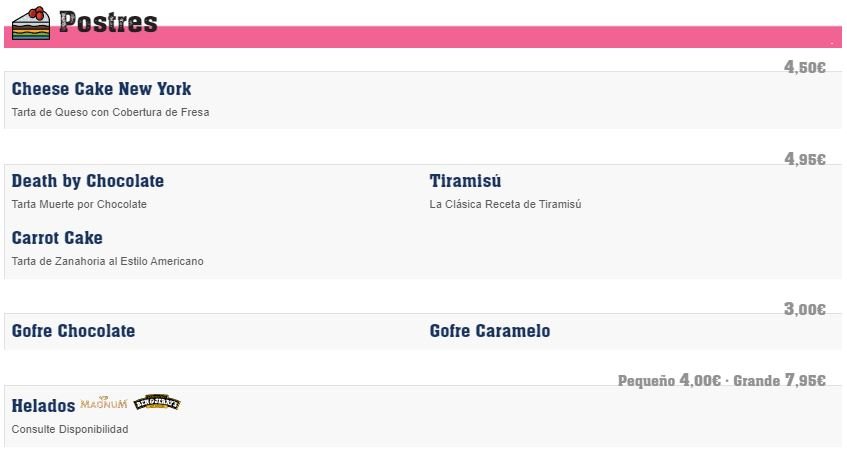Click the pink Postres header bar

(423, 37)
